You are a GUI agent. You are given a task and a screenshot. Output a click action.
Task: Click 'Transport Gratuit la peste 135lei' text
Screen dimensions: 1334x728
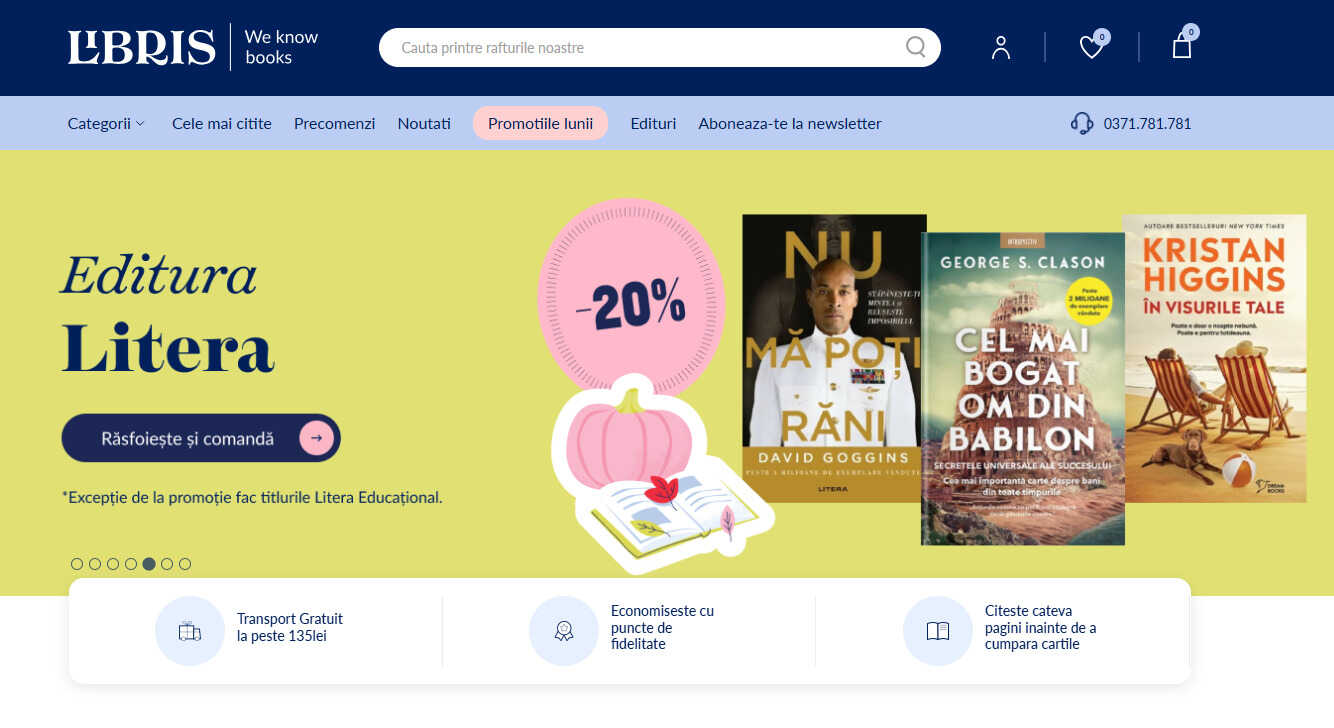point(290,627)
